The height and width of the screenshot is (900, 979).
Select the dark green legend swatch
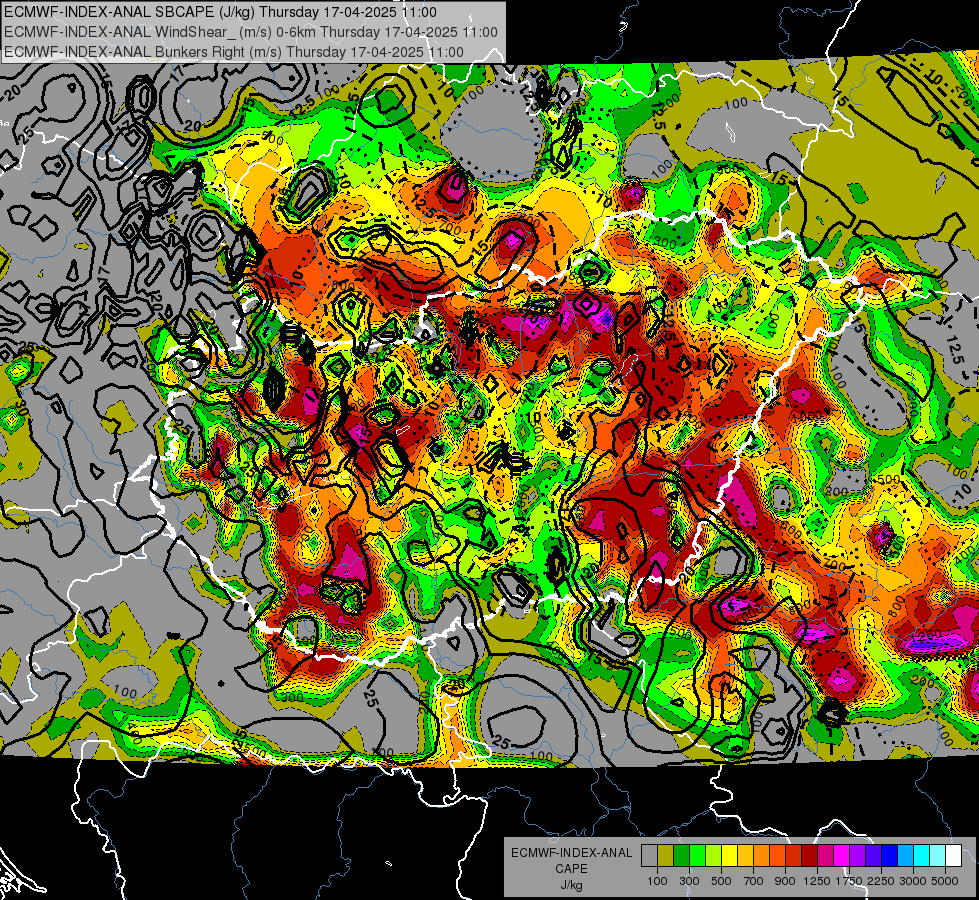(x=681, y=856)
